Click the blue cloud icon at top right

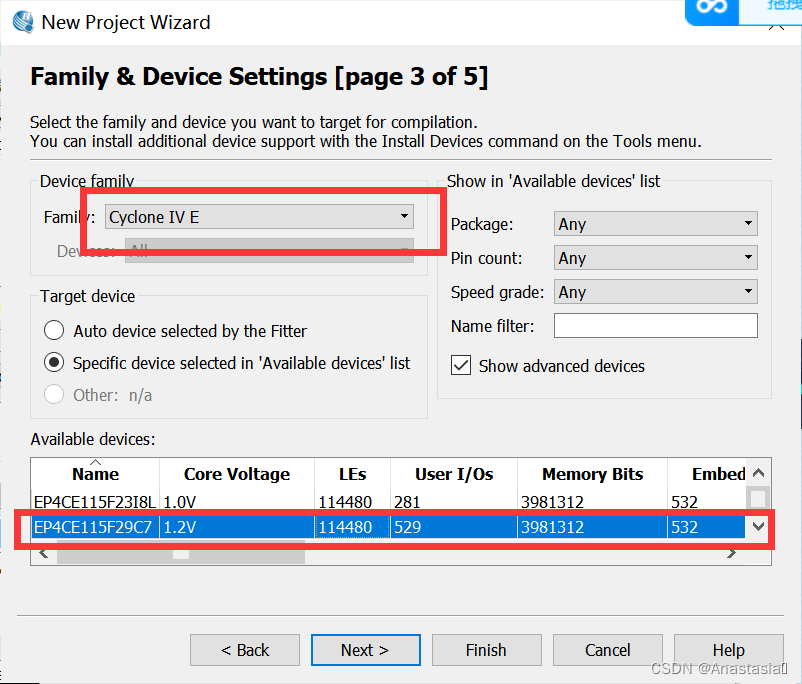coord(714,8)
